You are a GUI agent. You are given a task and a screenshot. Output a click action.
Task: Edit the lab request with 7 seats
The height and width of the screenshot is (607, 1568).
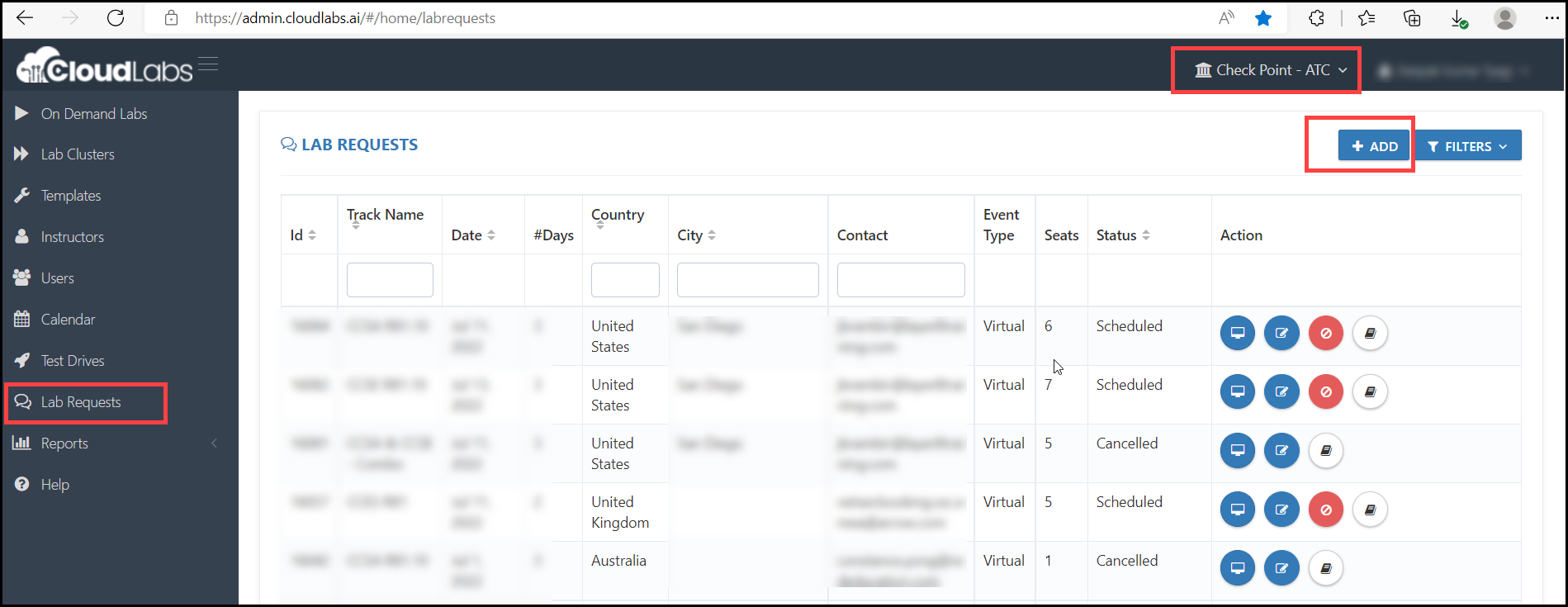(x=1281, y=391)
